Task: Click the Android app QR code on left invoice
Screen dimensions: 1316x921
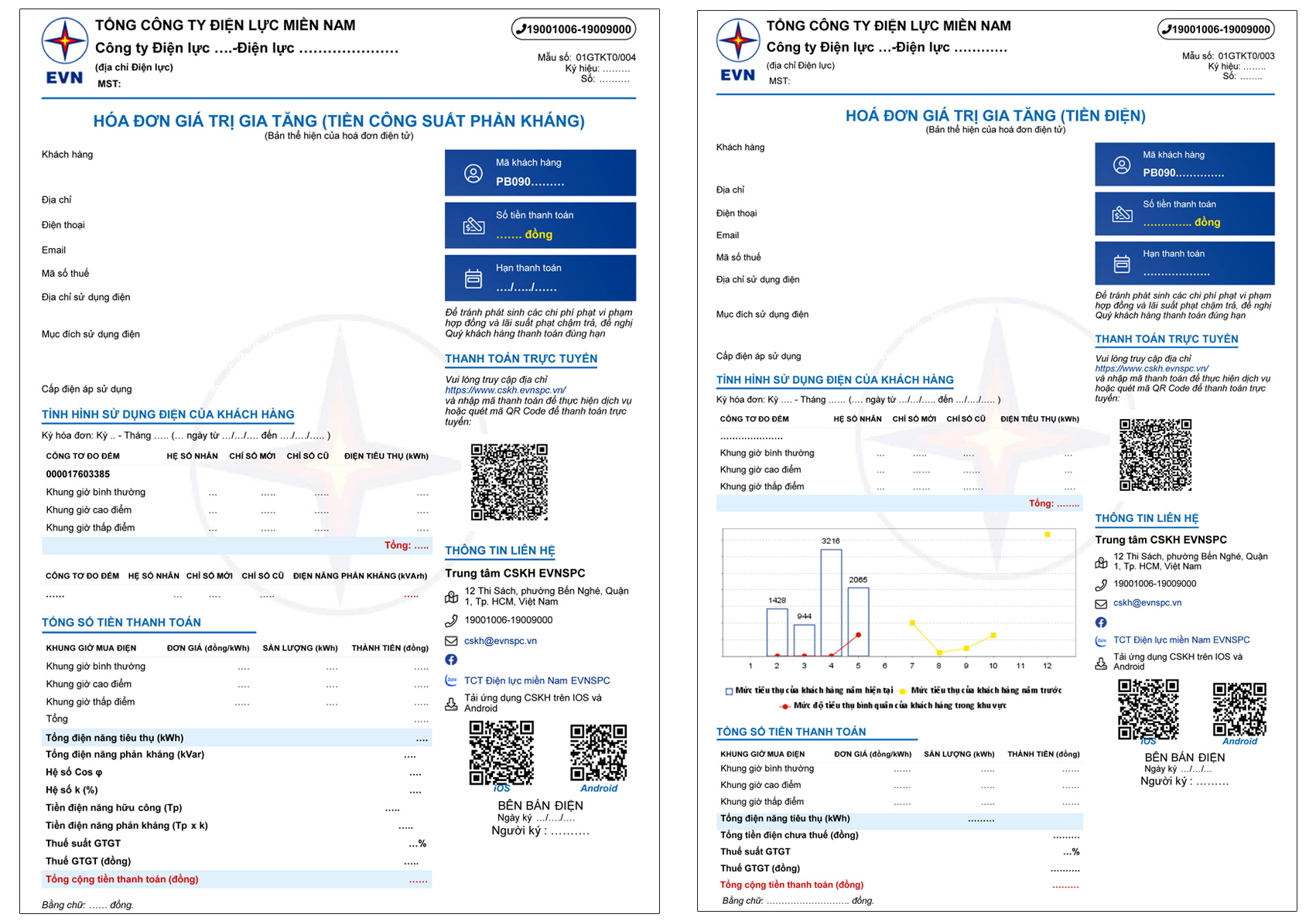Action: tap(598, 752)
